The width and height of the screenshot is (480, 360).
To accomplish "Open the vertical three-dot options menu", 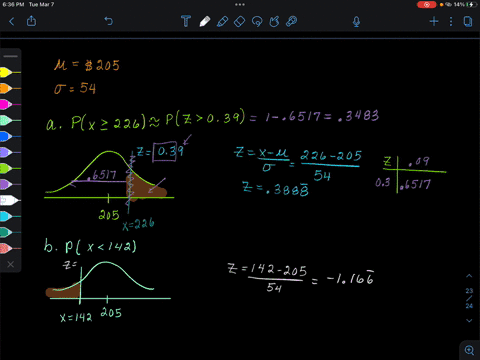I will click(451, 22).
